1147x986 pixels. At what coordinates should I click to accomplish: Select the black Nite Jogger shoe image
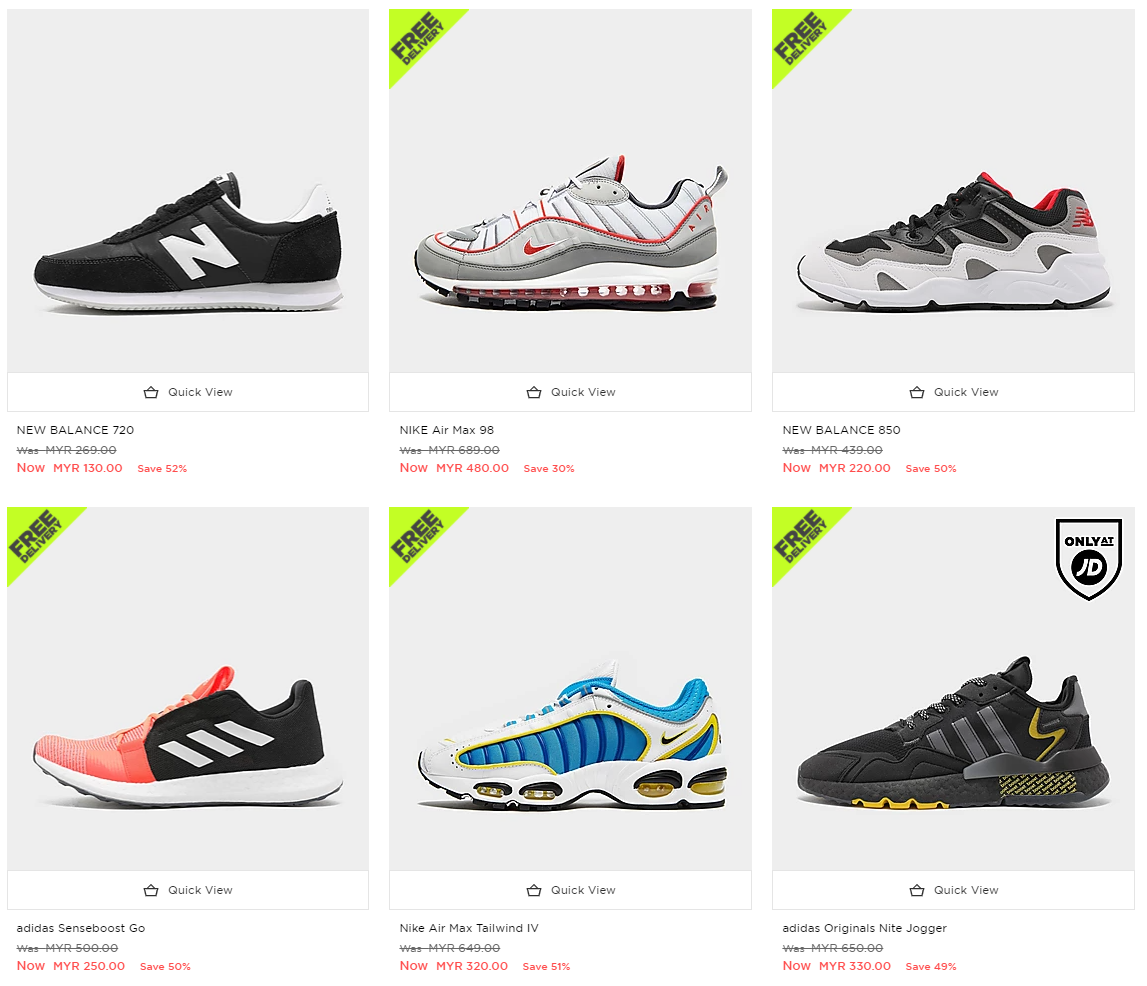[x=953, y=732]
